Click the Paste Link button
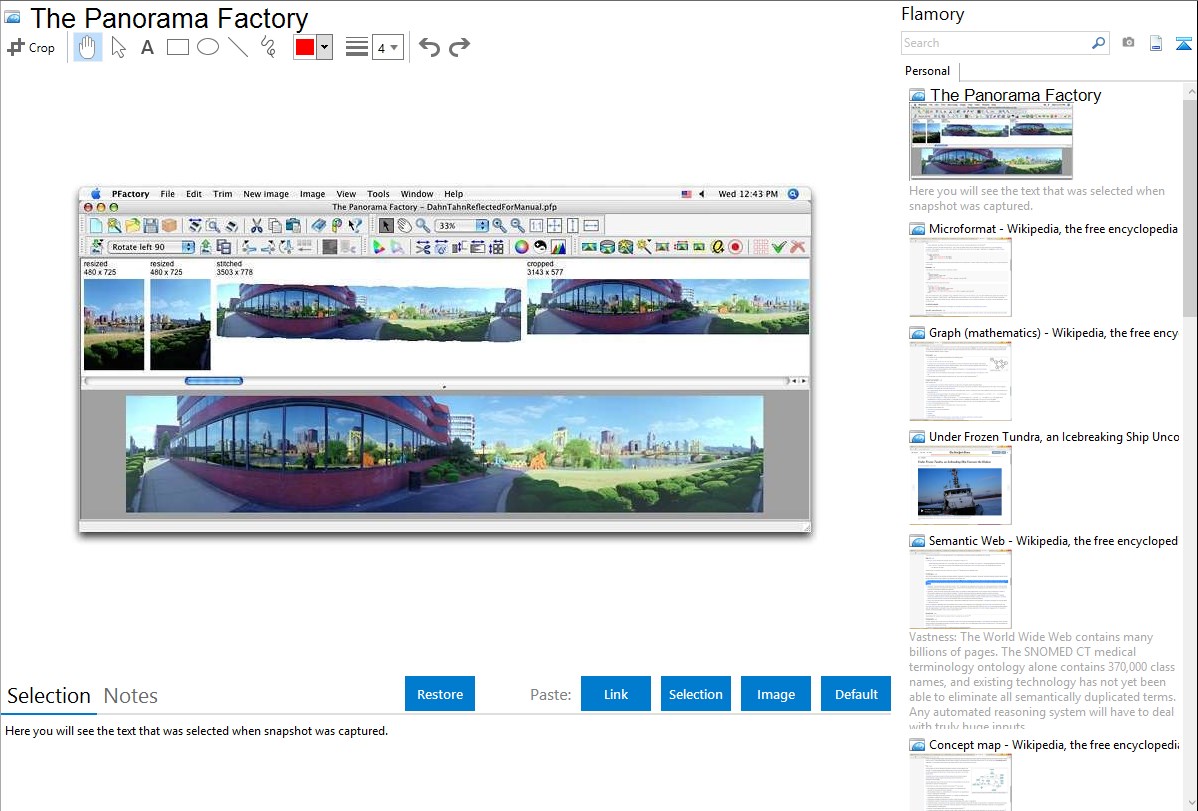The width and height of the screenshot is (1198, 811). pos(616,694)
